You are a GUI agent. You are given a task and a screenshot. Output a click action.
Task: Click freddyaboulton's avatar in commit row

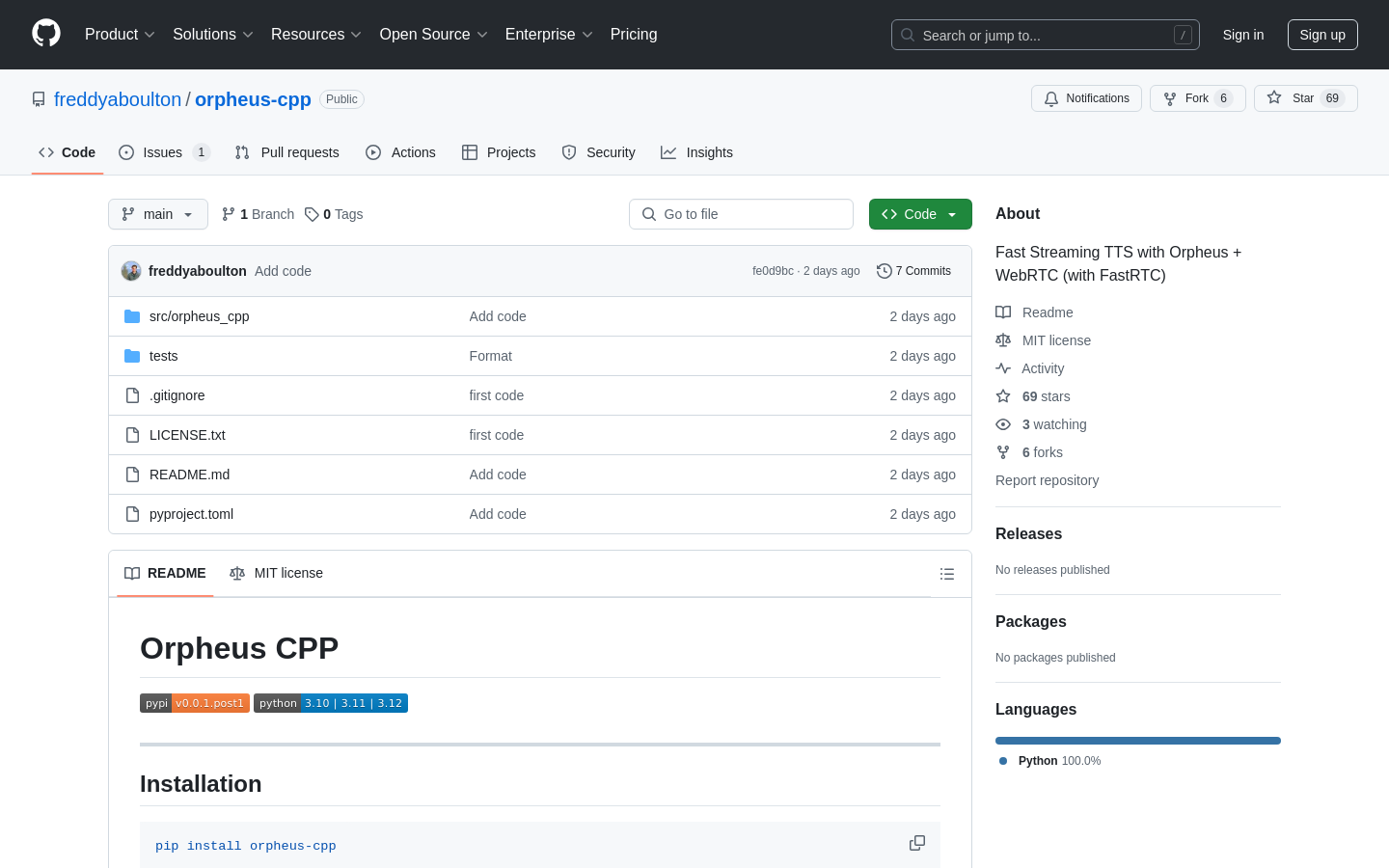click(131, 271)
